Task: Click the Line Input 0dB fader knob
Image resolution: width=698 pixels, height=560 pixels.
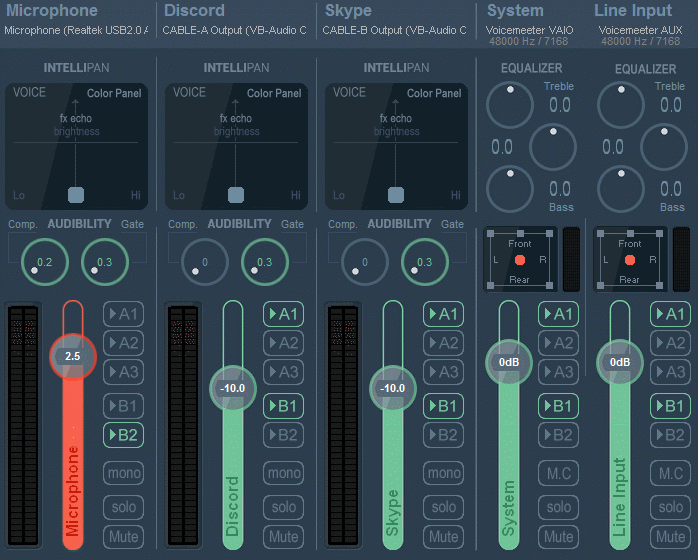Action: pos(620,362)
